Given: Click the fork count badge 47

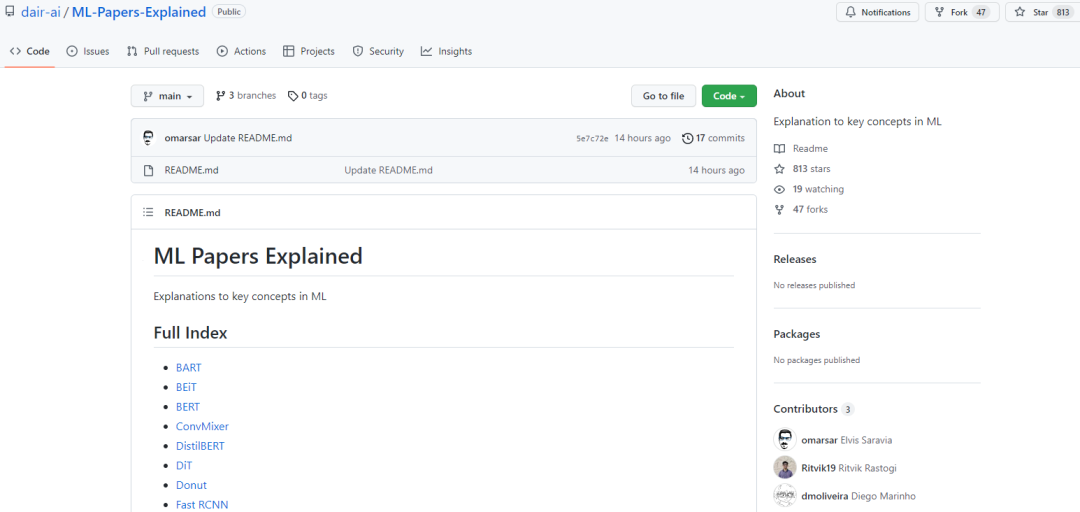Looking at the screenshot, I should [x=981, y=12].
